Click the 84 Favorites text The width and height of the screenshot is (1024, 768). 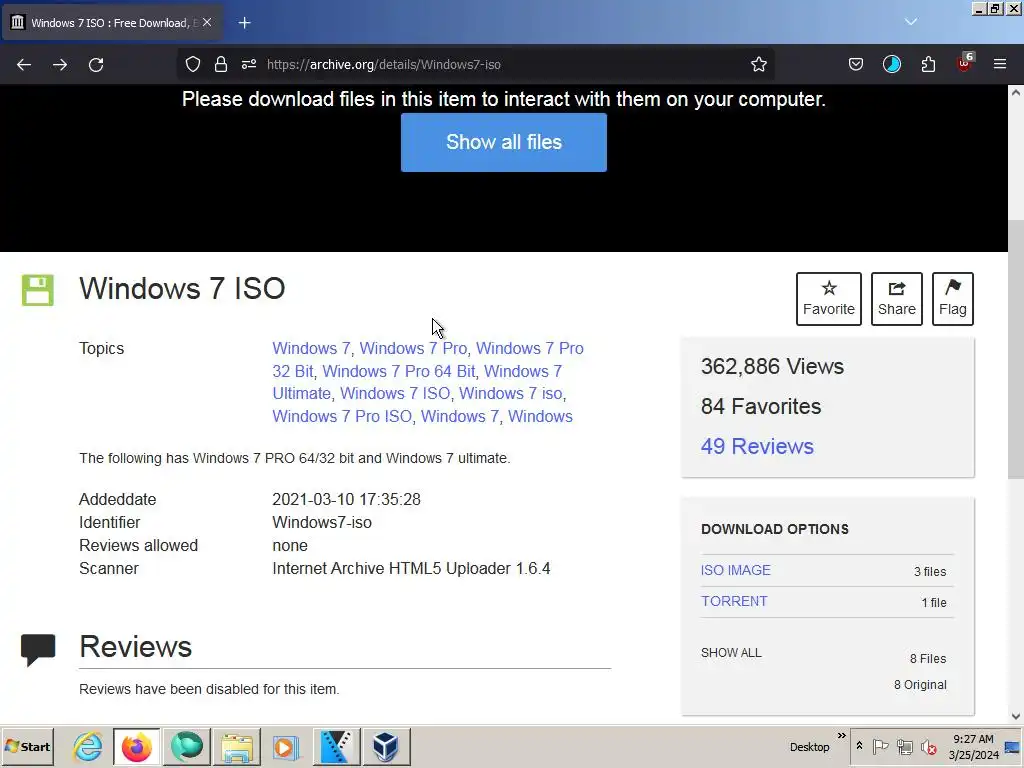point(761,406)
